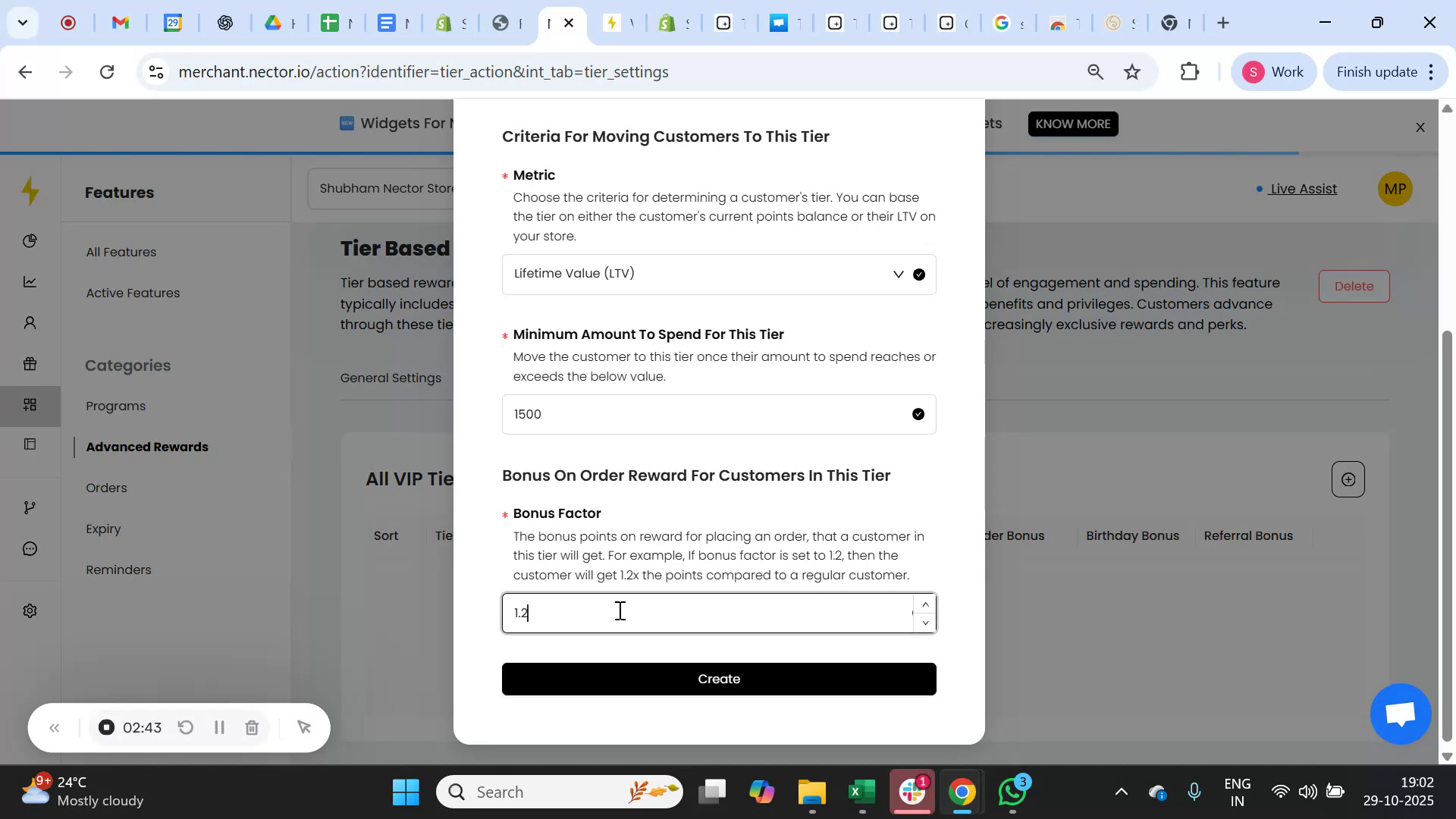Collapse the recording toolbar with double chevron
The height and width of the screenshot is (819, 1456).
click(x=54, y=727)
